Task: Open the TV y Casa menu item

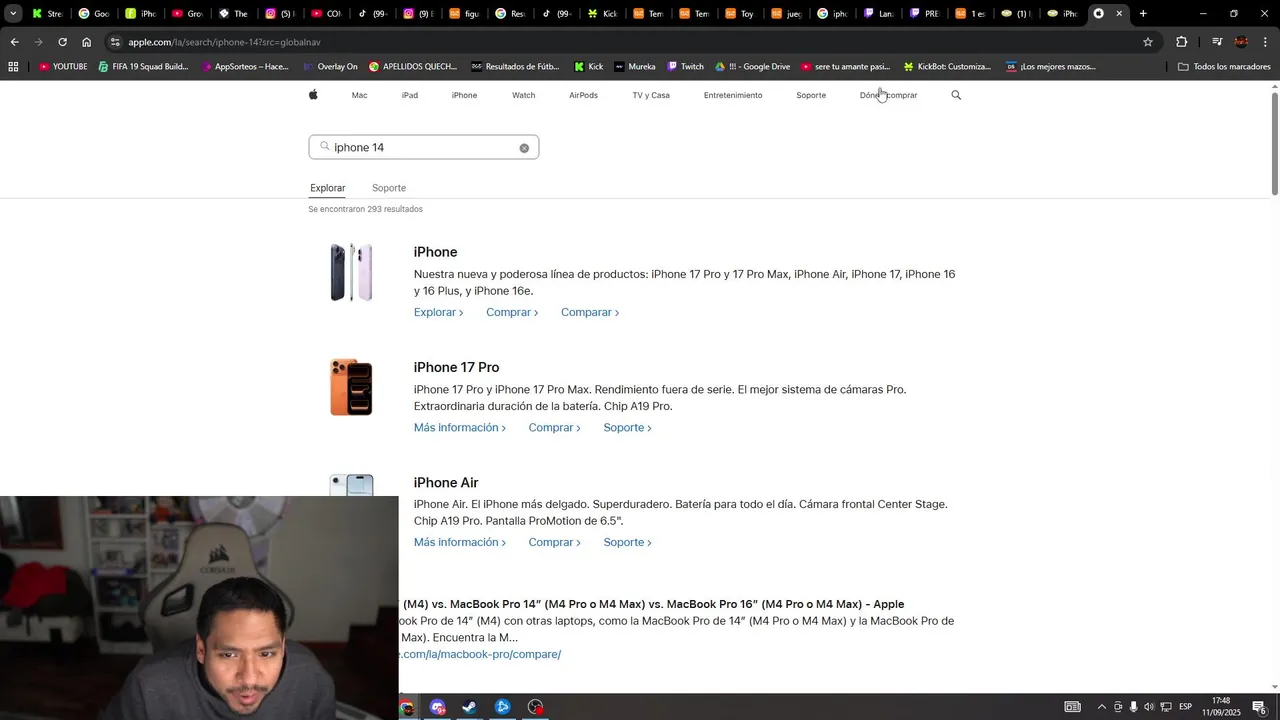Action: click(651, 95)
